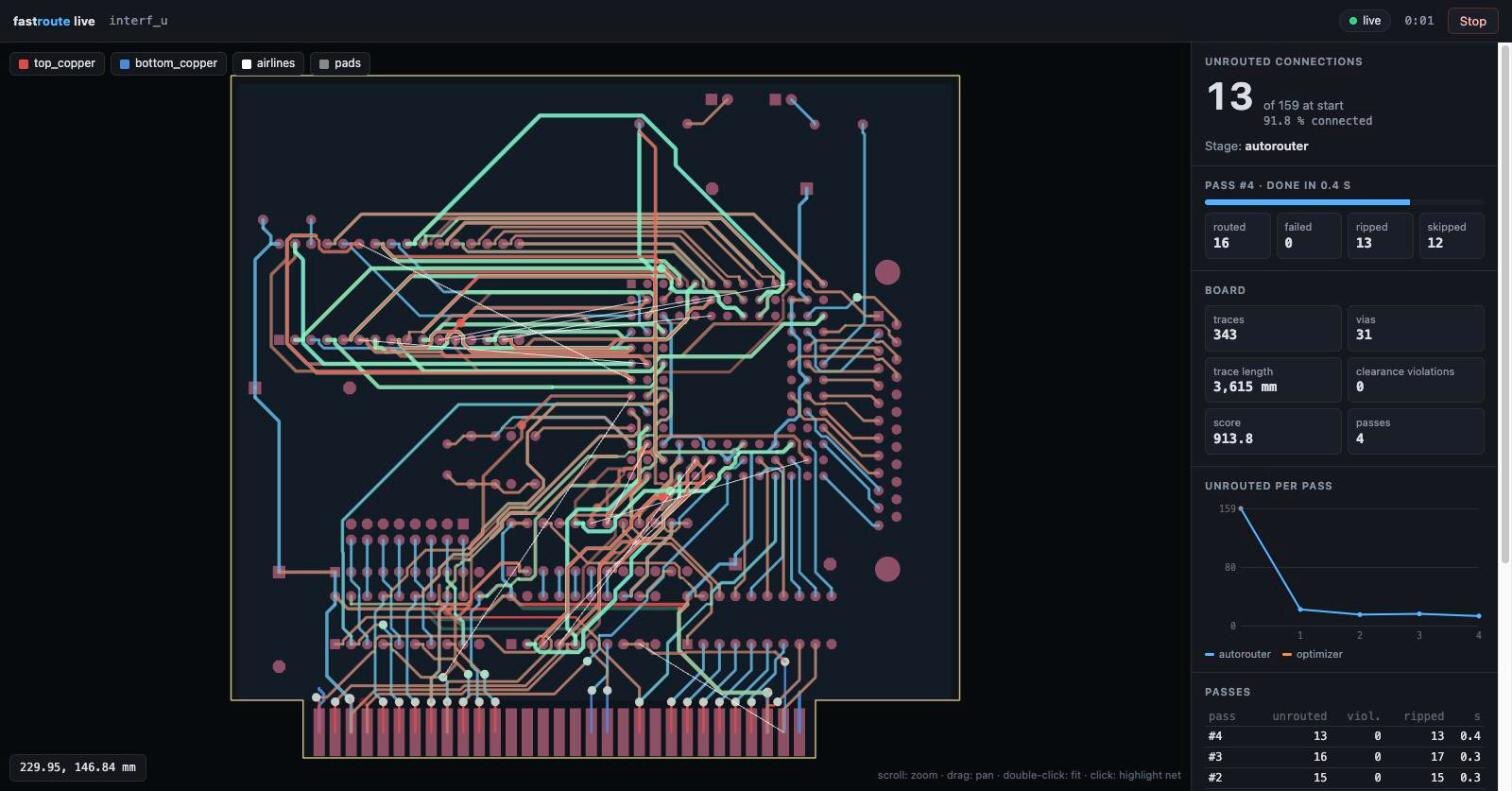Screen dimensions: 1512x791
Task: Toggle the bottom_copper layer visibility
Action: click(x=169, y=64)
